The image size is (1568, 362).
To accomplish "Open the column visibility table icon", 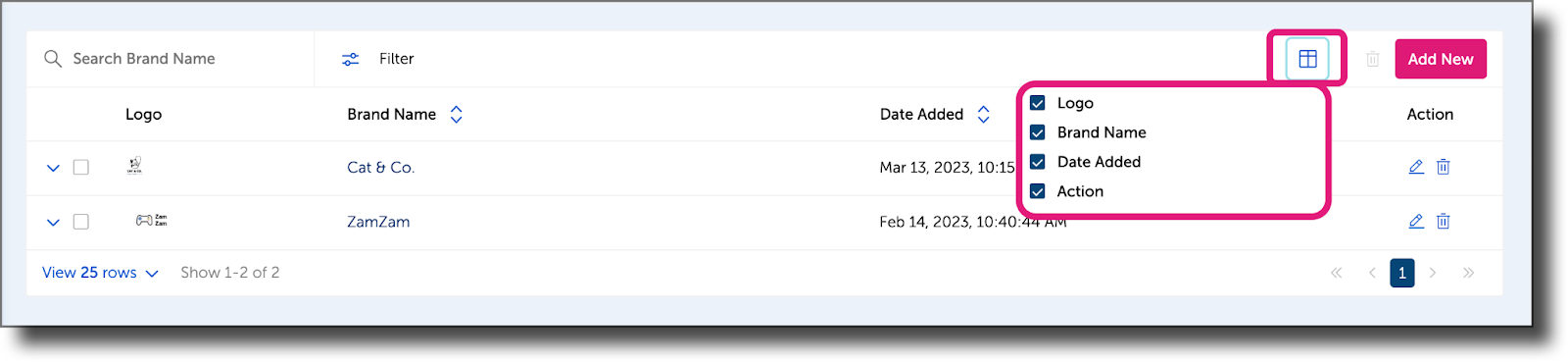I will [1307, 59].
